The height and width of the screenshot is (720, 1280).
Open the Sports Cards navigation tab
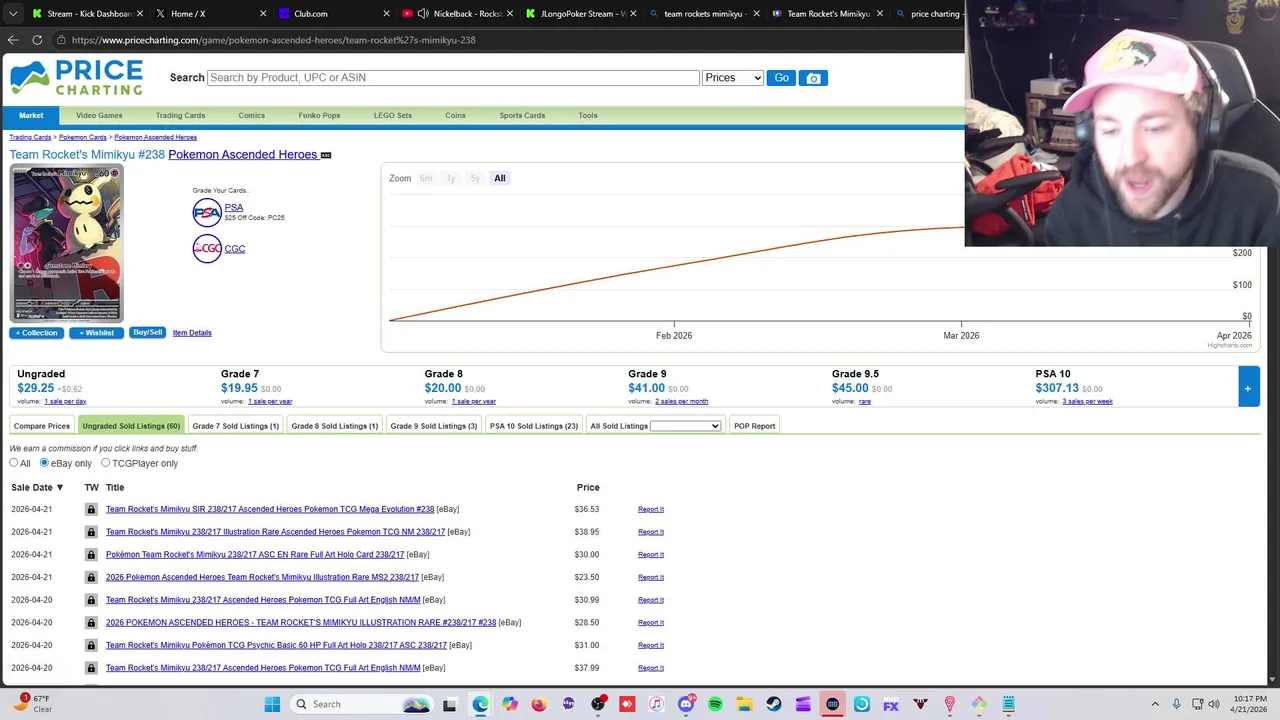click(x=522, y=115)
